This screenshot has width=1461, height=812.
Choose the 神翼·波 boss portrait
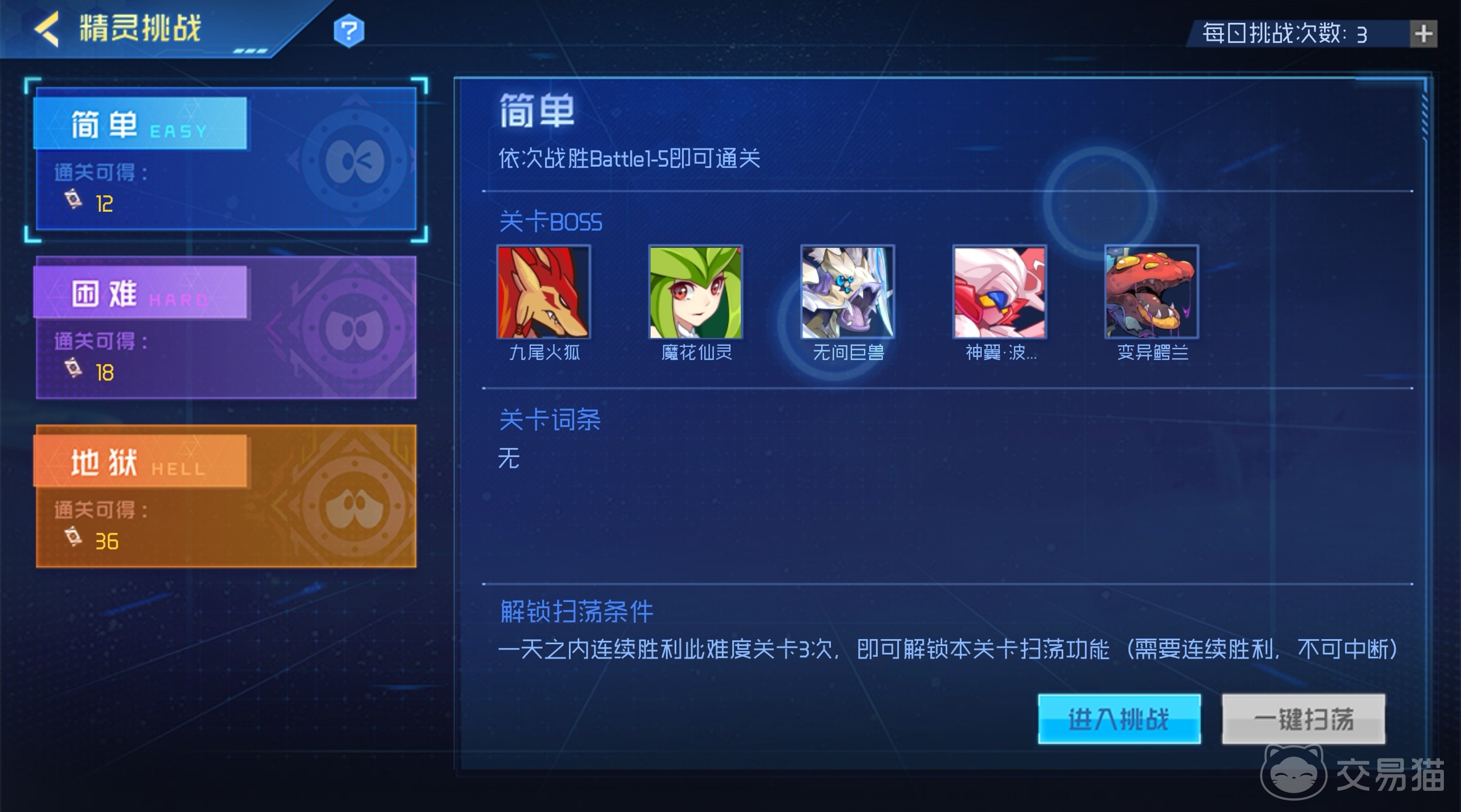click(999, 292)
